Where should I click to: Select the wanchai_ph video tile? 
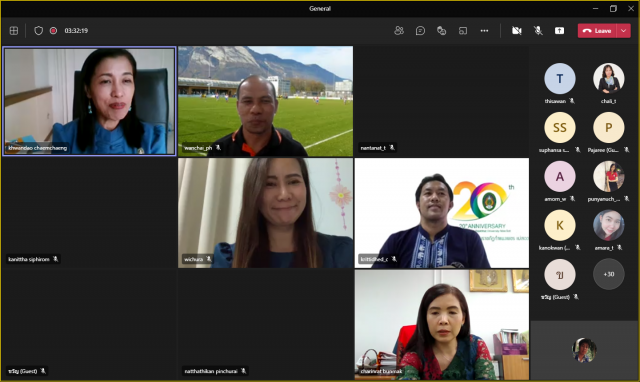tap(265, 101)
